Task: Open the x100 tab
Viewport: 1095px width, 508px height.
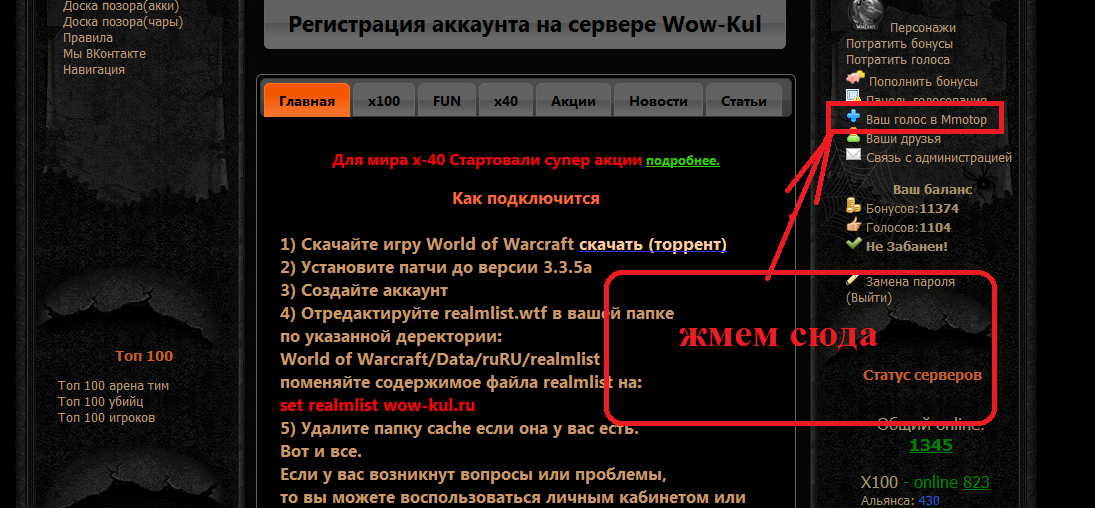Action: coord(384,101)
